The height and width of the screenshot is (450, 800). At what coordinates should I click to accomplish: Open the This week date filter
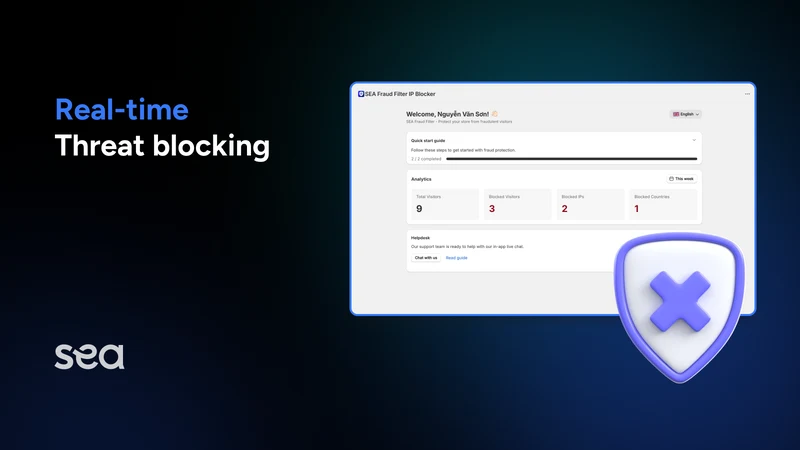681,179
